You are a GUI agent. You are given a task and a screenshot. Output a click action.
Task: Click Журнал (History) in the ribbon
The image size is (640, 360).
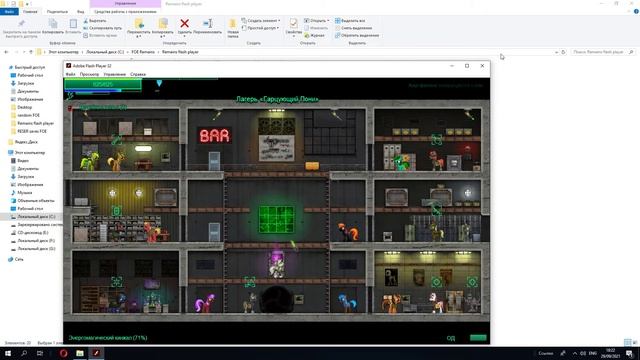click(x=314, y=35)
